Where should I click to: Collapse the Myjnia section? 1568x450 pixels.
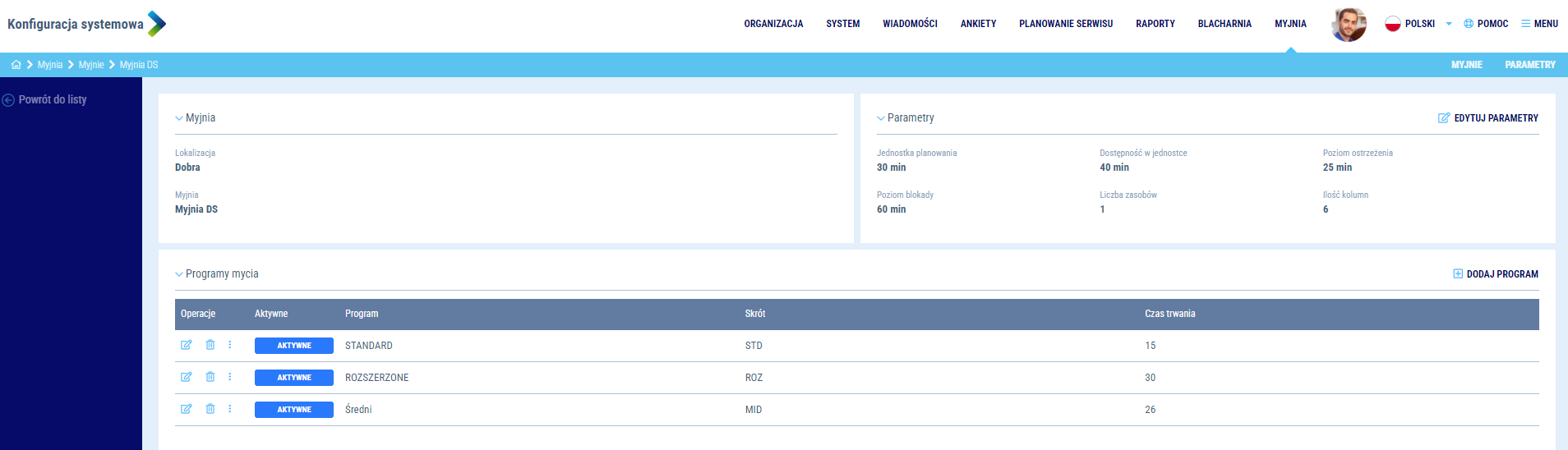point(179,118)
